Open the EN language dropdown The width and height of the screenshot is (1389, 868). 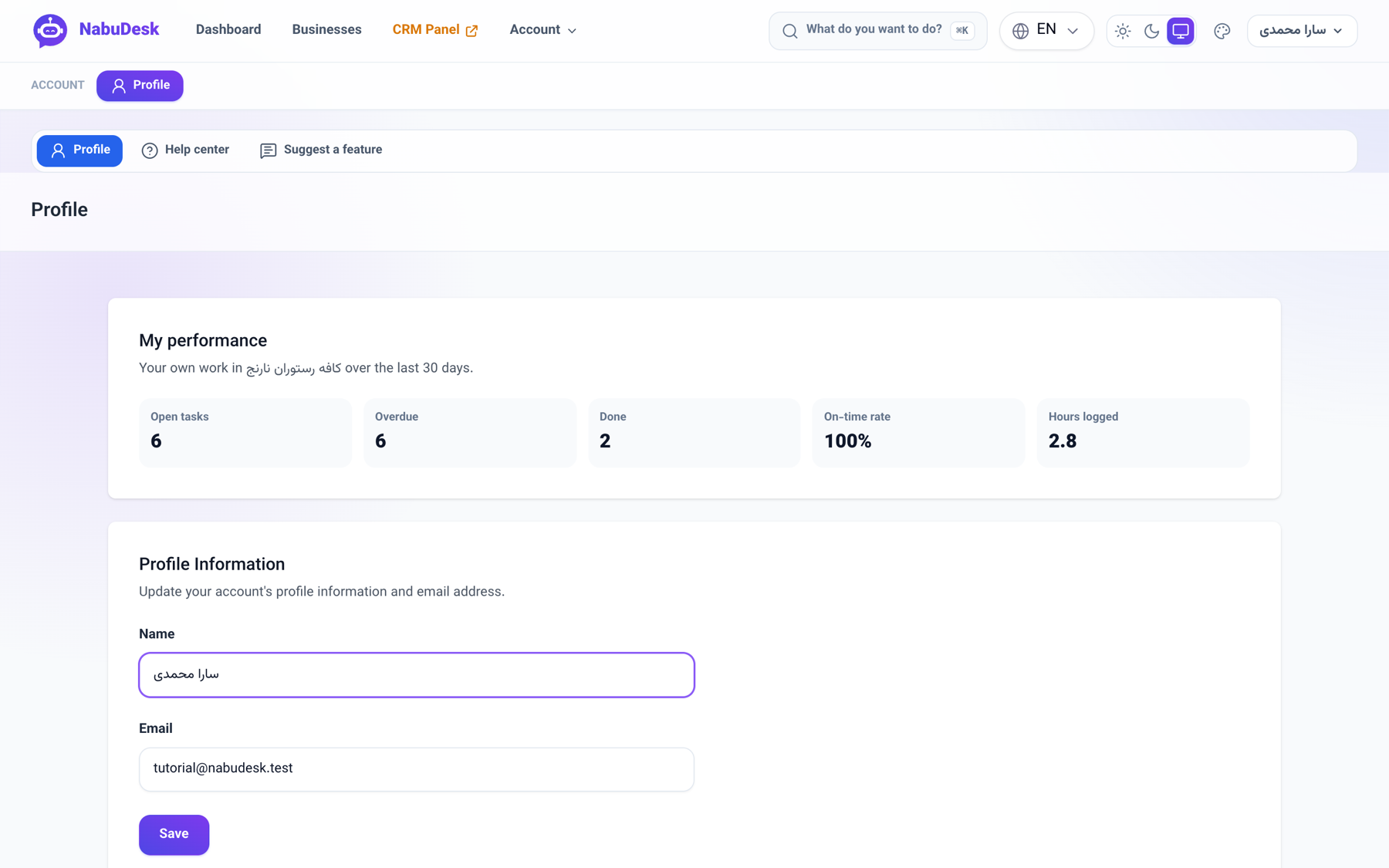(x=1046, y=31)
